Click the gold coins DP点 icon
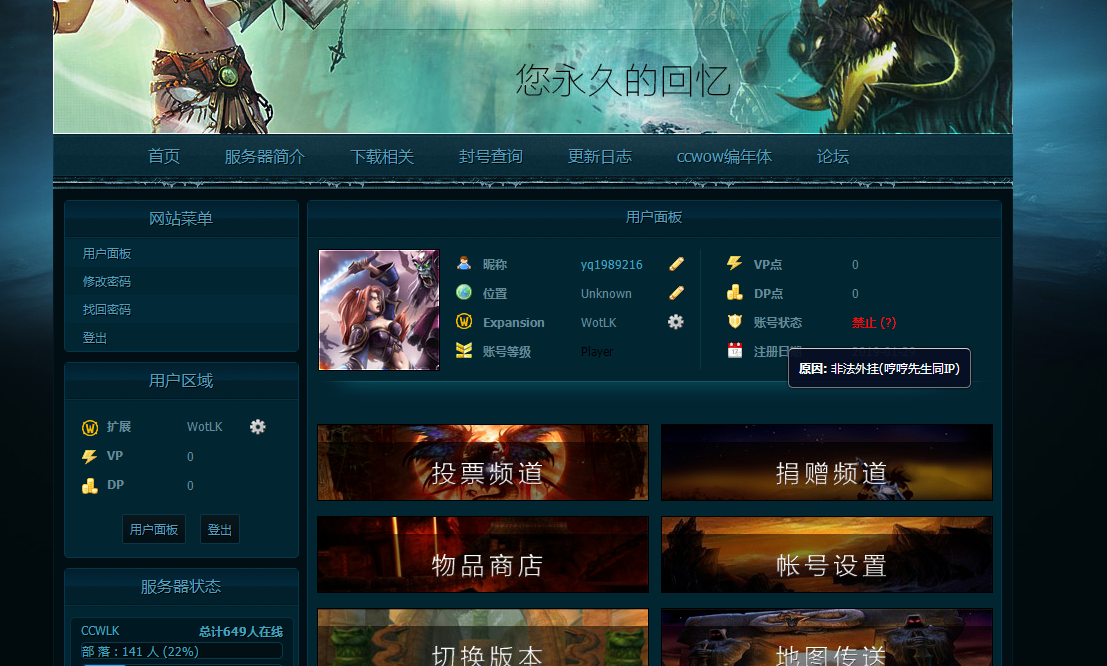This screenshot has width=1107, height=666. tap(735, 293)
